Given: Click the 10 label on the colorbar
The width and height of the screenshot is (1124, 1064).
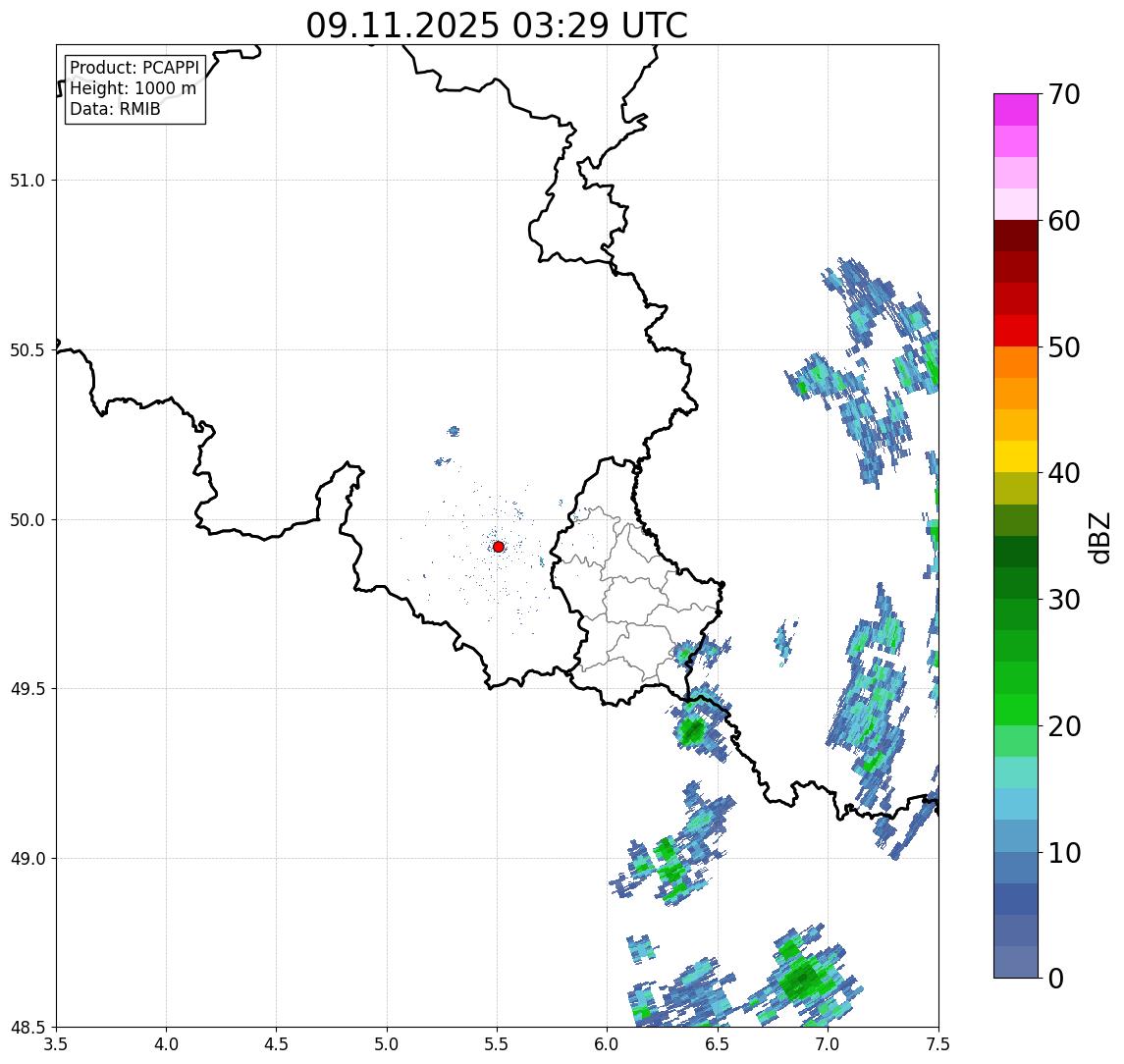Looking at the screenshot, I should click(x=1064, y=853).
